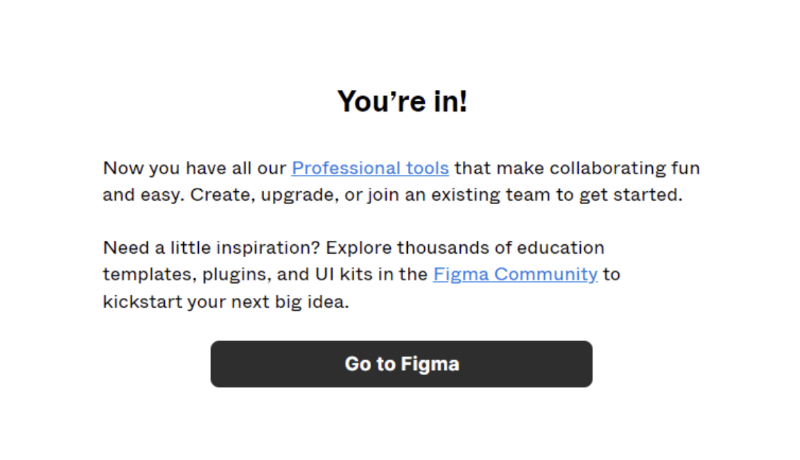The width and height of the screenshot is (800, 460).
Task: Click the "You're in!" heading
Action: tap(401, 101)
